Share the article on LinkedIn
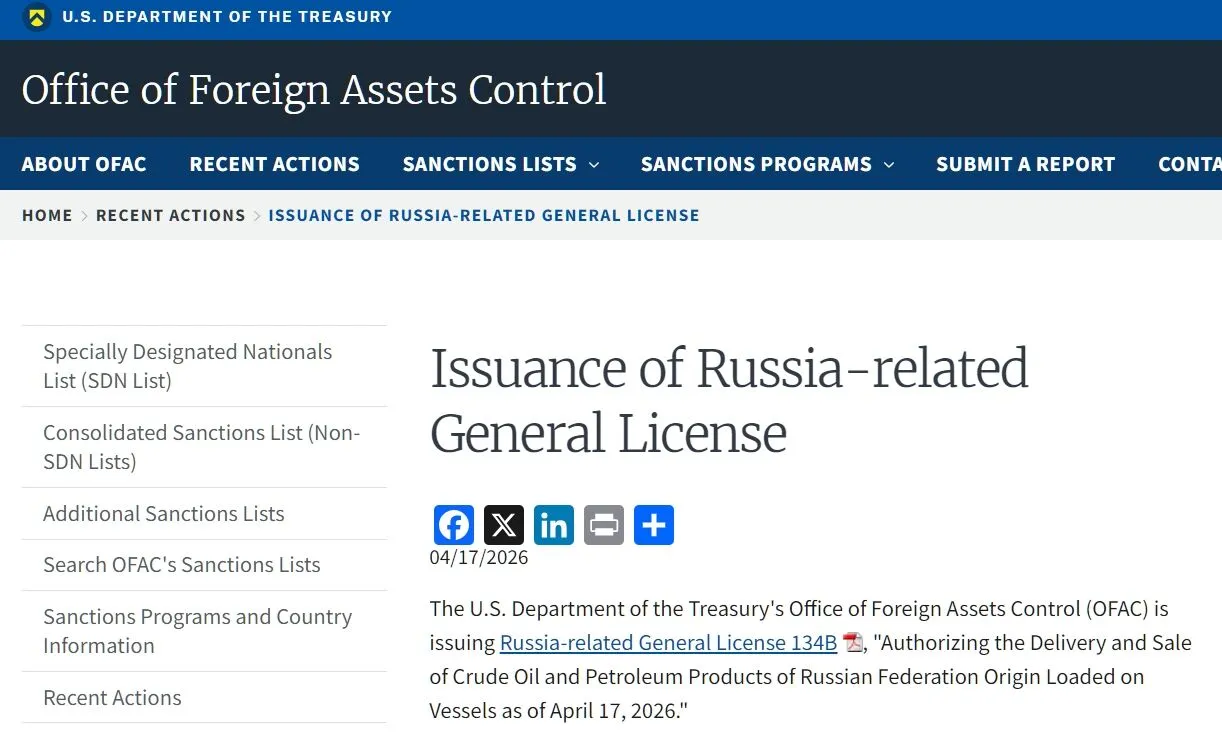The width and height of the screenshot is (1222, 739). (553, 524)
